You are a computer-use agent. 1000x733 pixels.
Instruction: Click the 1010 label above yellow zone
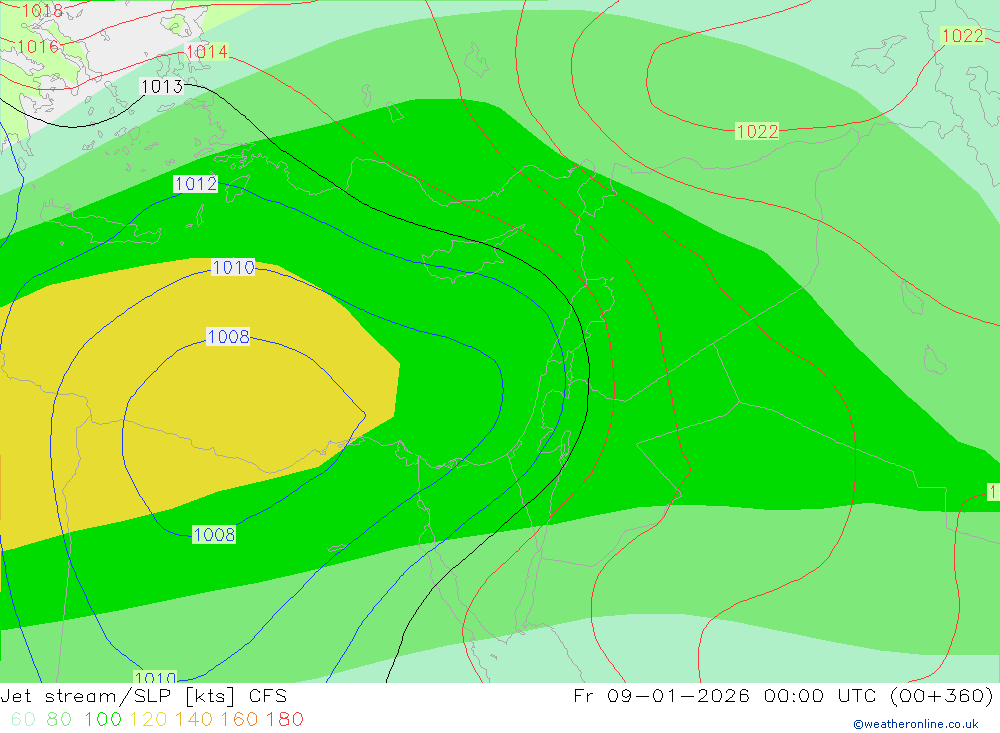pyautogui.click(x=233, y=268)
